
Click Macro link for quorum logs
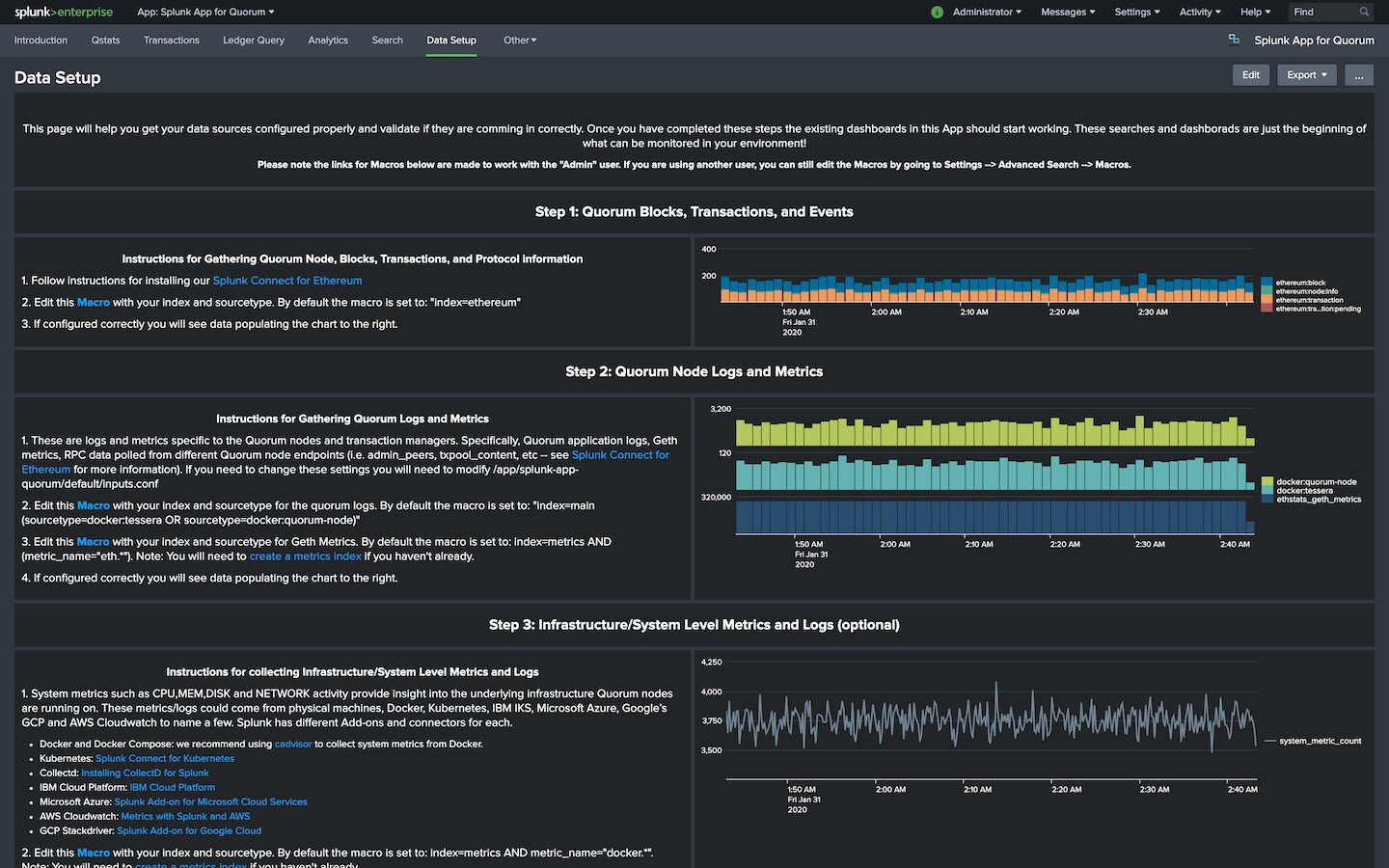click(94, 505)
